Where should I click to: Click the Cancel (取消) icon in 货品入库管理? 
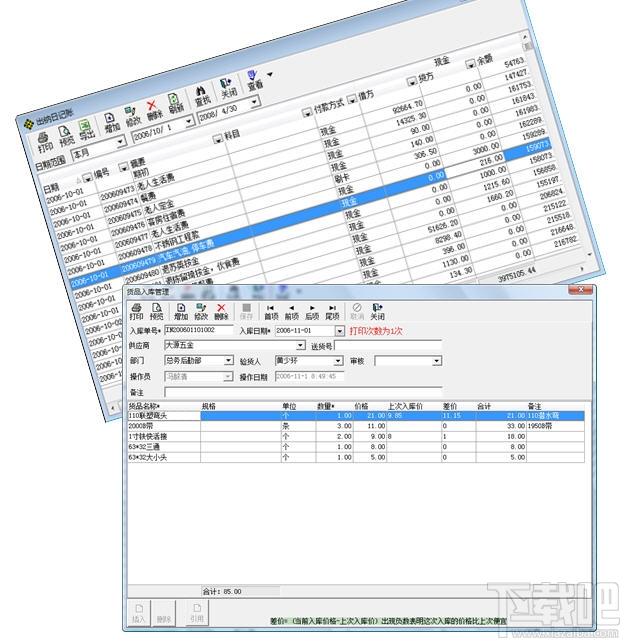(x=357, y=312)
